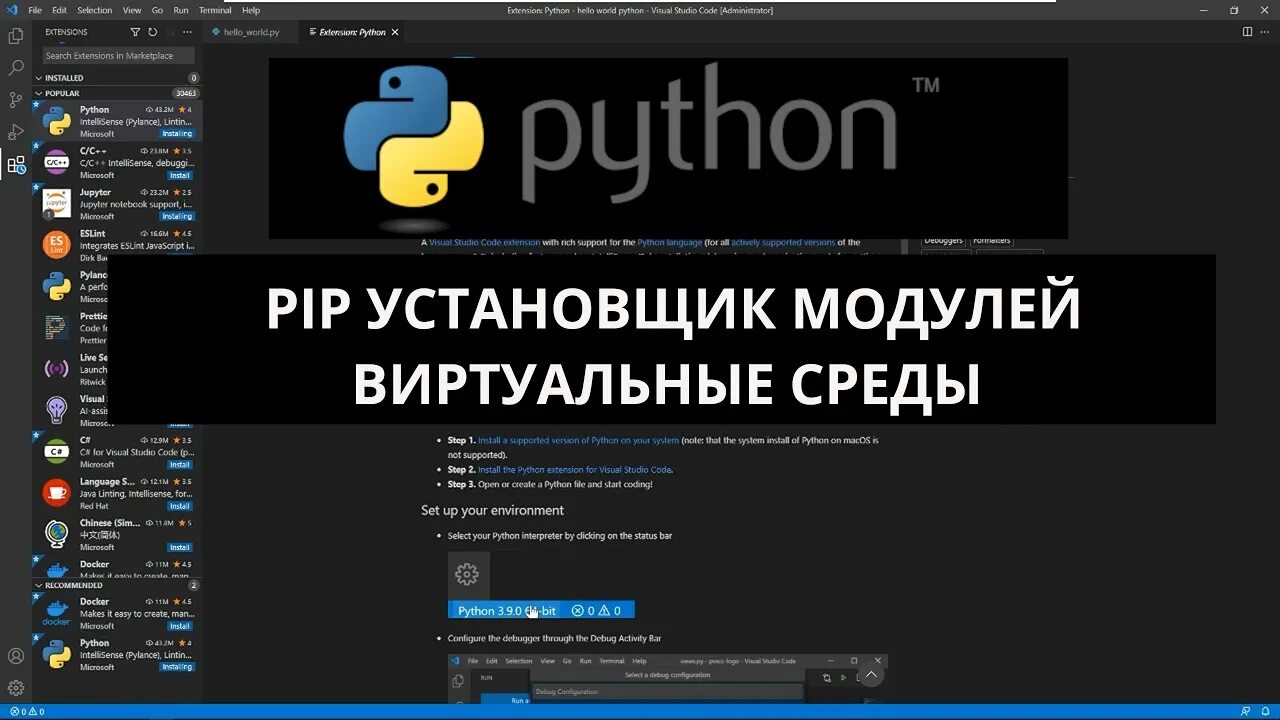Screen dimensions: 1280x720
Task: Open the Run menu
Action: pyautogui.click(x=181, y=10)
